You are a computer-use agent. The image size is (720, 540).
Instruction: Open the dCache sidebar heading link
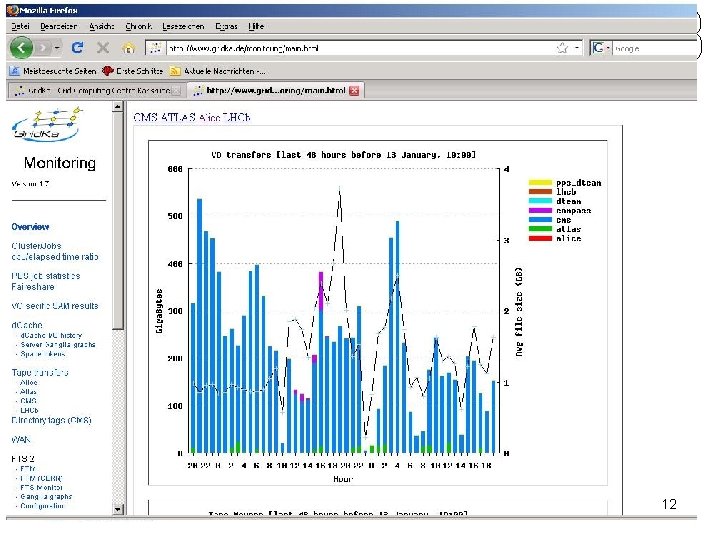[x=27, y=325]
